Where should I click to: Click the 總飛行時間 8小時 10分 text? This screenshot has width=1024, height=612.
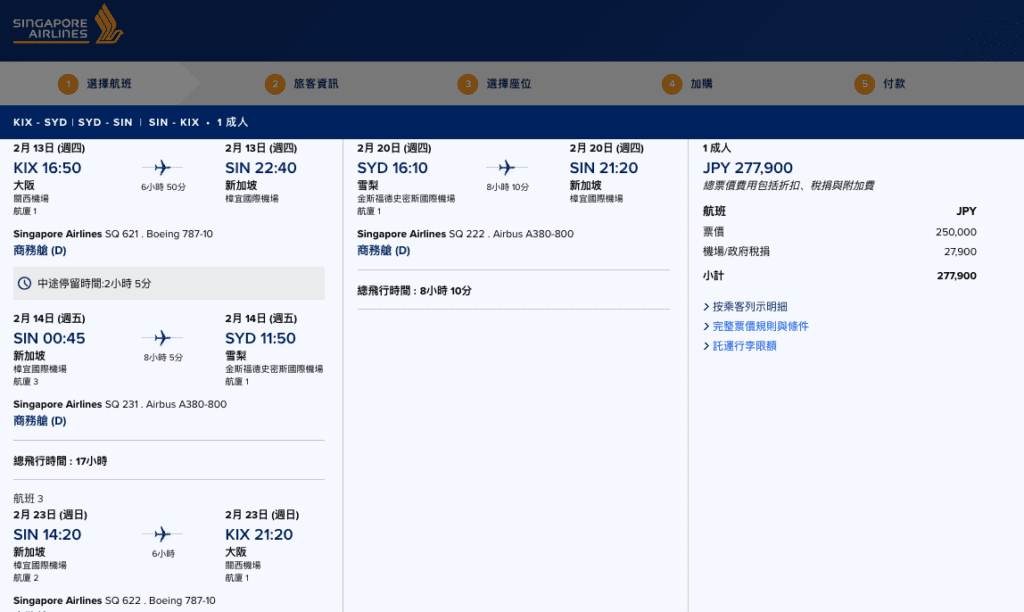click(x=414, y=291)
